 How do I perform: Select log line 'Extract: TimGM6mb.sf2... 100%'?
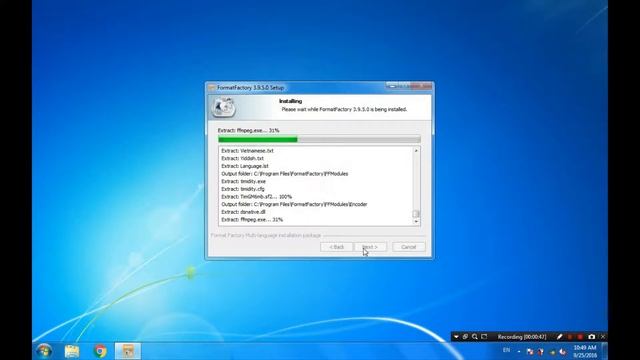pyautogui.click(x=257, y=197)
